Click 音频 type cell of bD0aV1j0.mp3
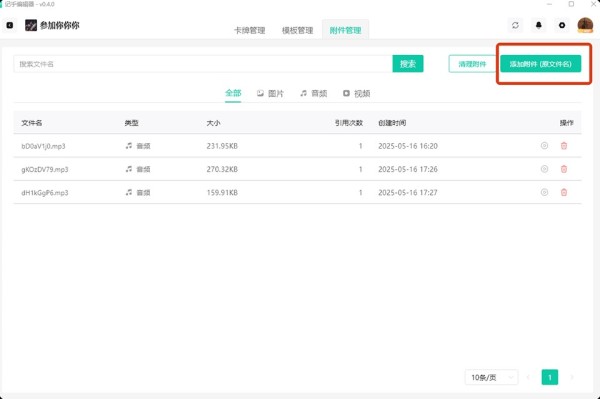 [x=138, y=146]
